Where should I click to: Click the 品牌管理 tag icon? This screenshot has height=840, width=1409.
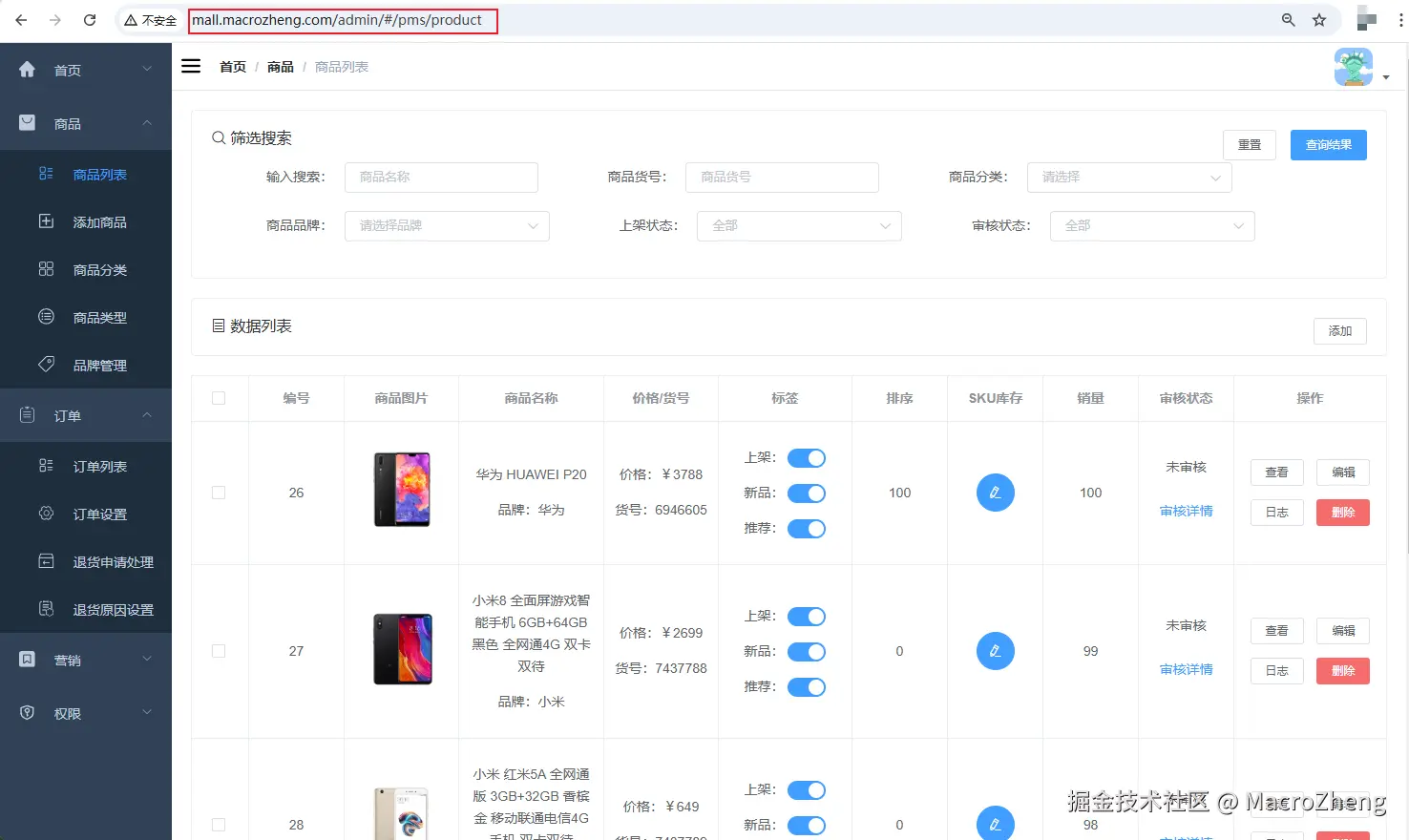(x=46, y=365)
